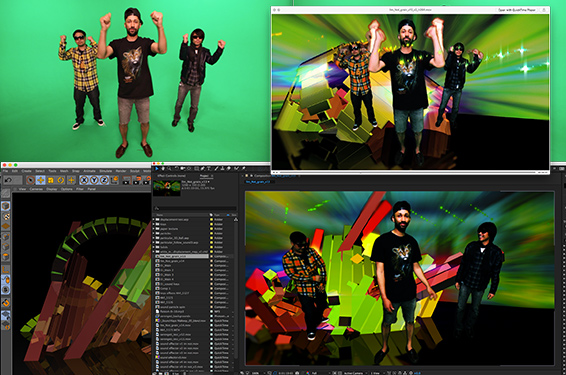Toggle the Z axis lock in Cinema 4D
566x375 pixels.
click(x=104, y=179)
